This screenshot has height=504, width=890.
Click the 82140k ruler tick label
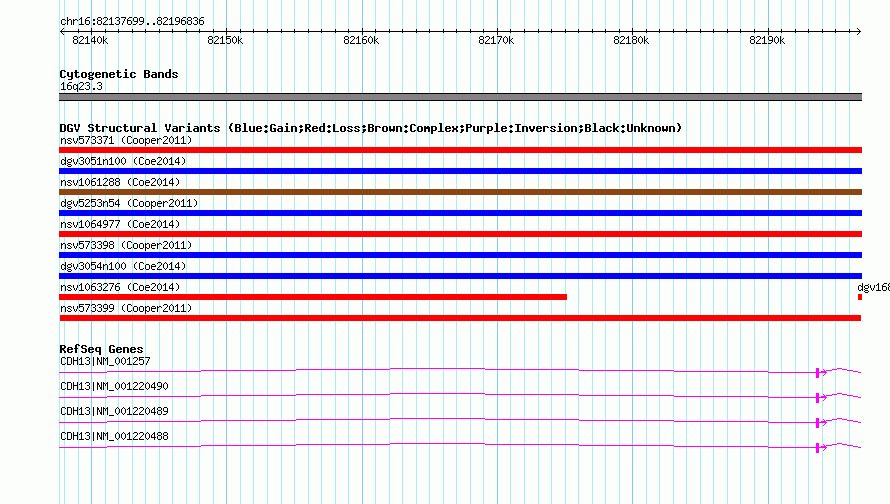point(90,40)
